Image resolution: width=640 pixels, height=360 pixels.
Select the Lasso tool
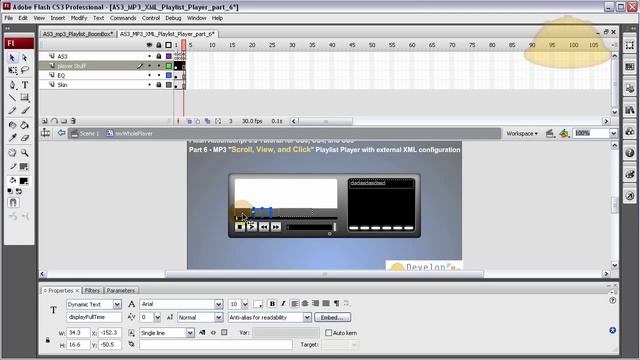click(25, 71)
